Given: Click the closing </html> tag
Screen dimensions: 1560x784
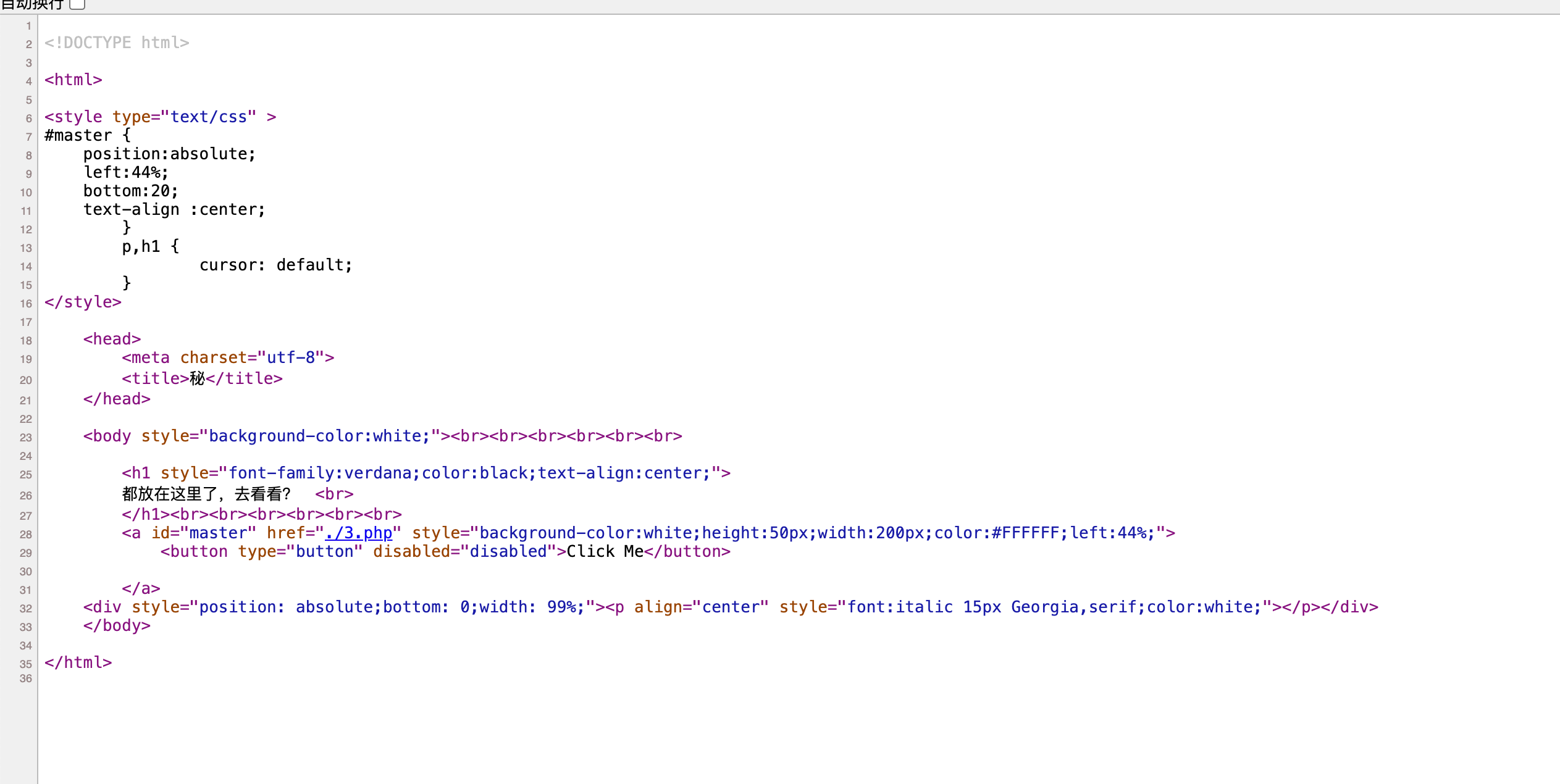Looking at the screenshot, I should [78, 662].
